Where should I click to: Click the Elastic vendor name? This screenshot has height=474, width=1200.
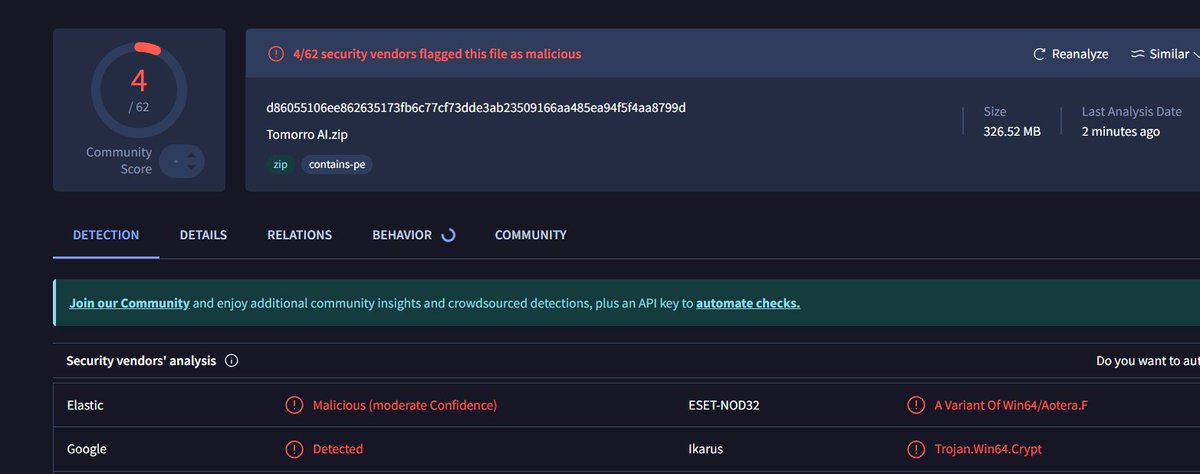tap(85, 405)
